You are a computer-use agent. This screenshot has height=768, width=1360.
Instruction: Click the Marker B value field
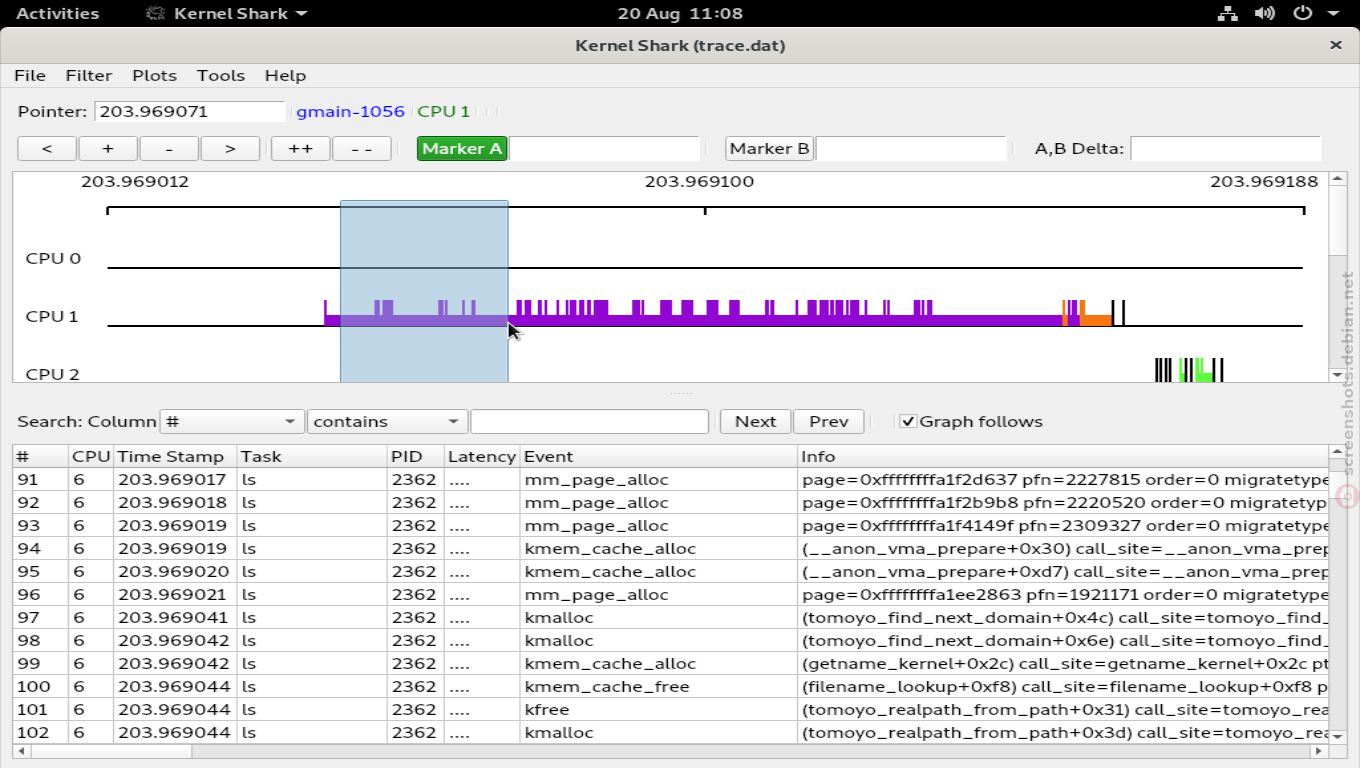click(911, 148)
